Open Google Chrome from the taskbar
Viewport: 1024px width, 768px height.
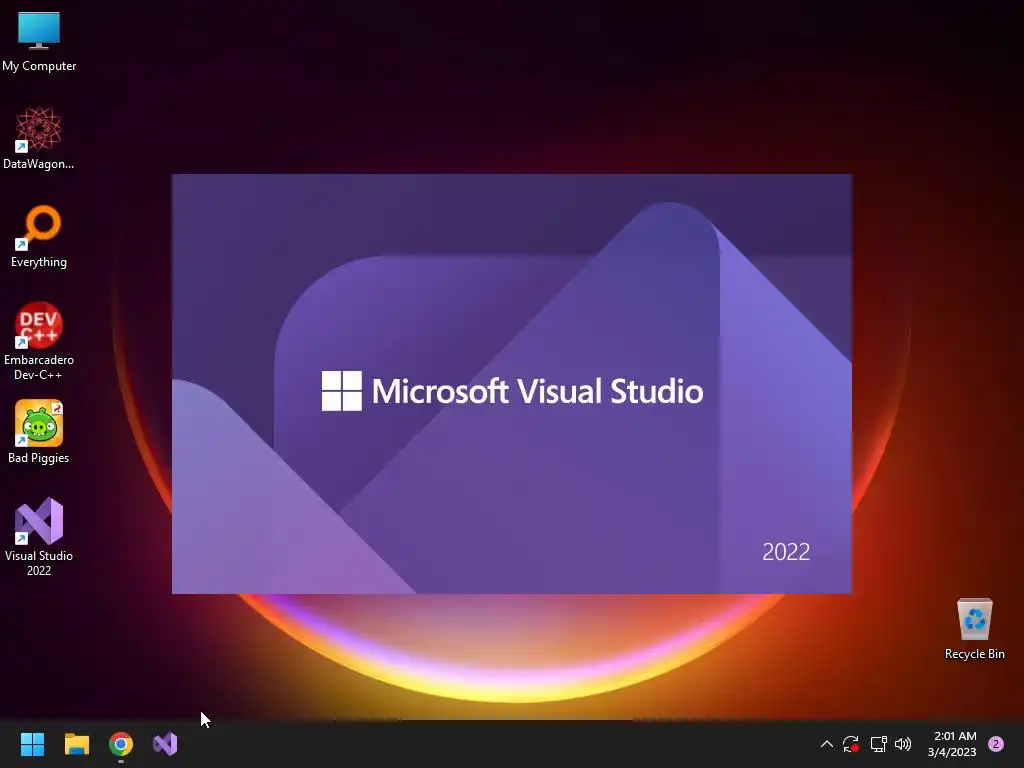pos(121,744)
